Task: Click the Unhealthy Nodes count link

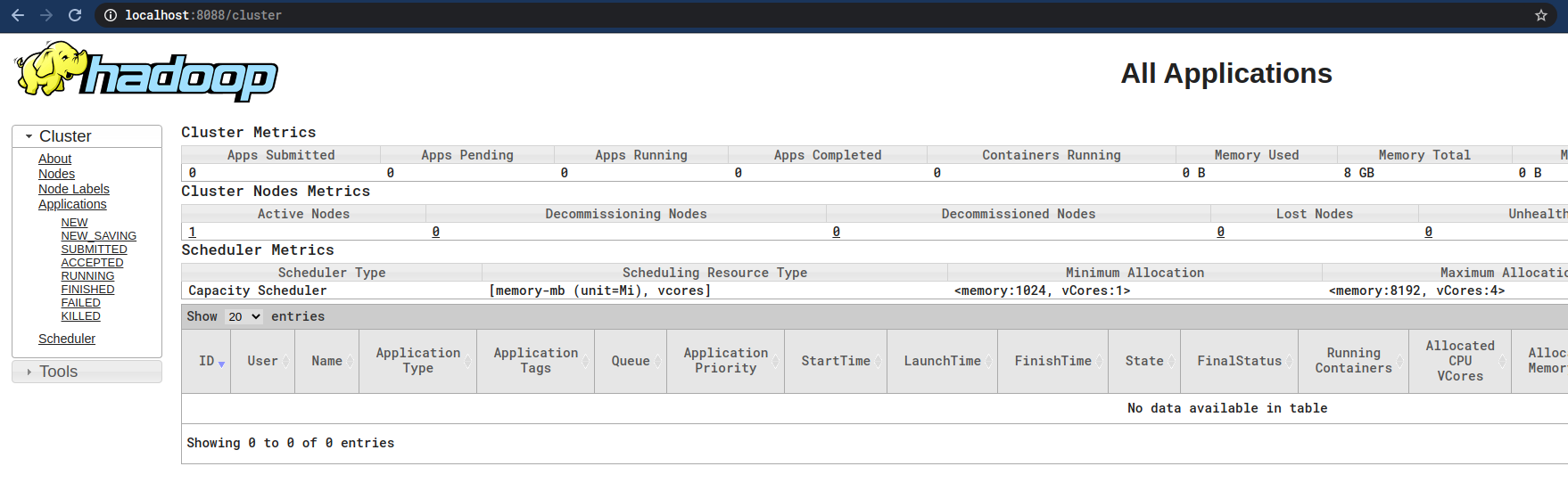Action: click(x=1428, y=232)
